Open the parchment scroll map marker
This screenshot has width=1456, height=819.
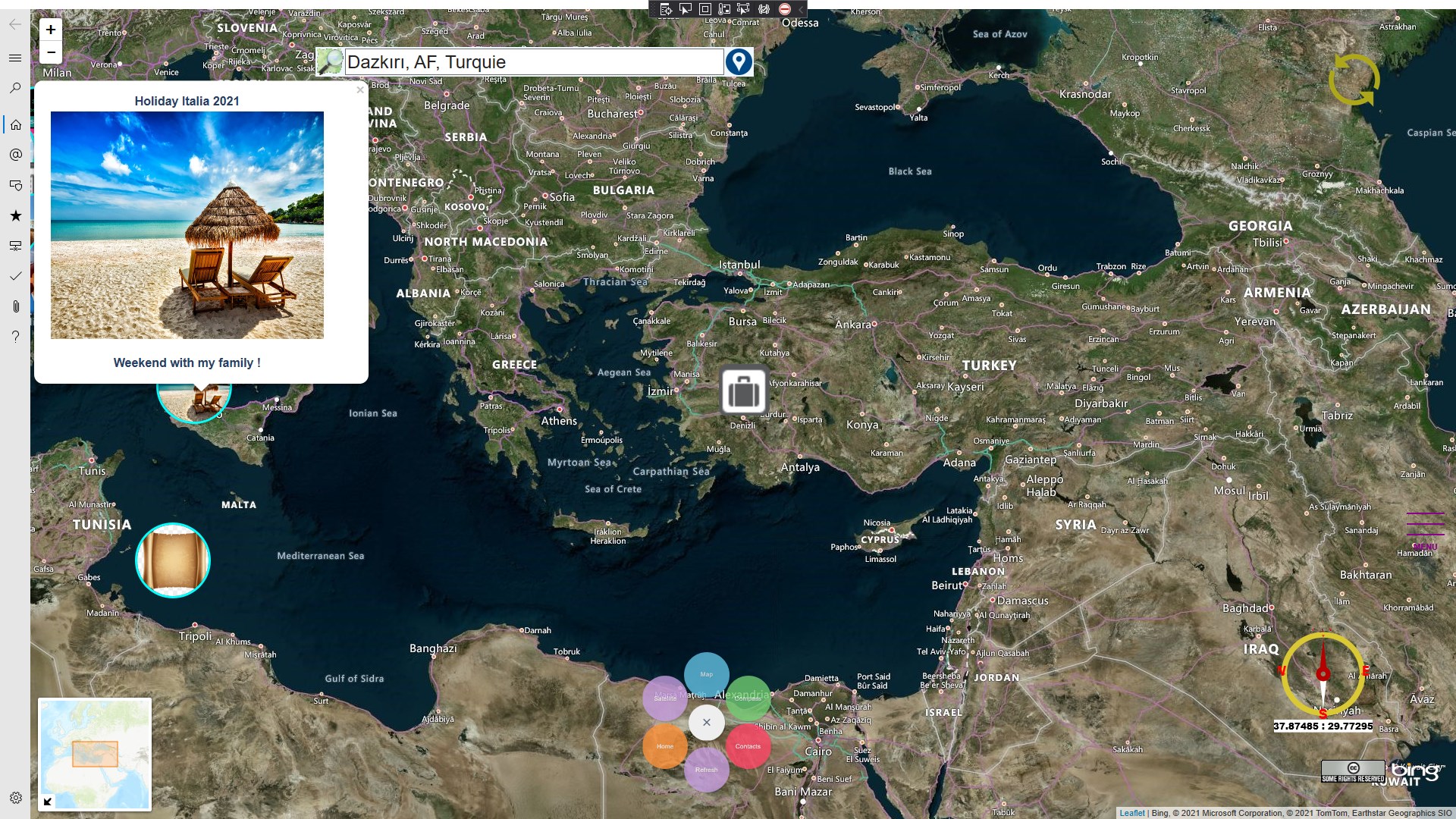[x=173, y=560]
